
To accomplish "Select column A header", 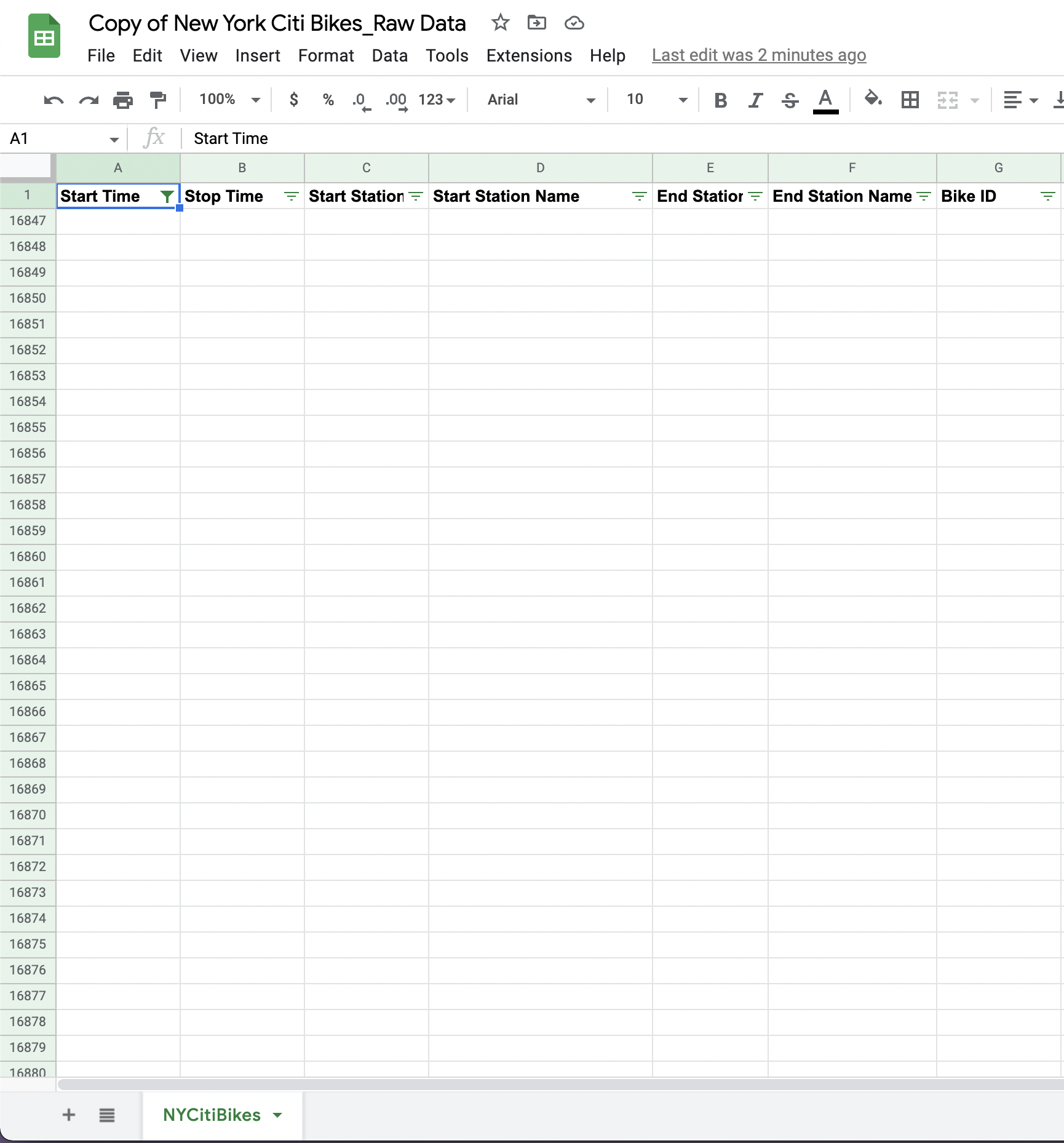I will [118, 167].
